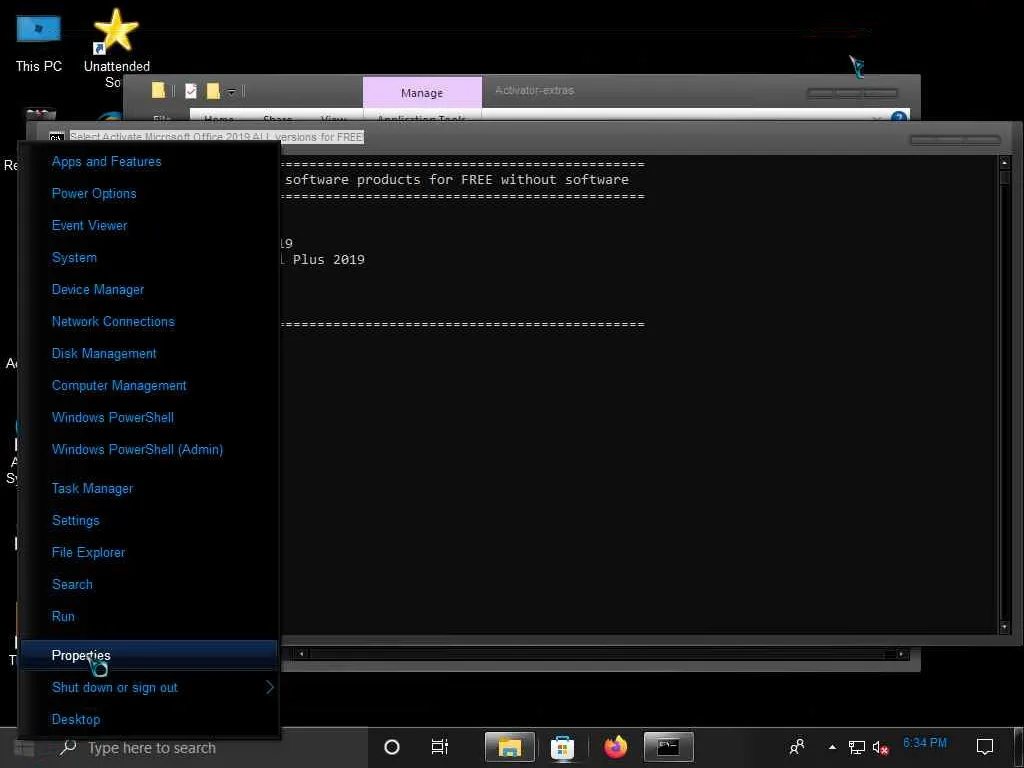Click the Windows Start button

pyautogui.click(x=24, y=748)
